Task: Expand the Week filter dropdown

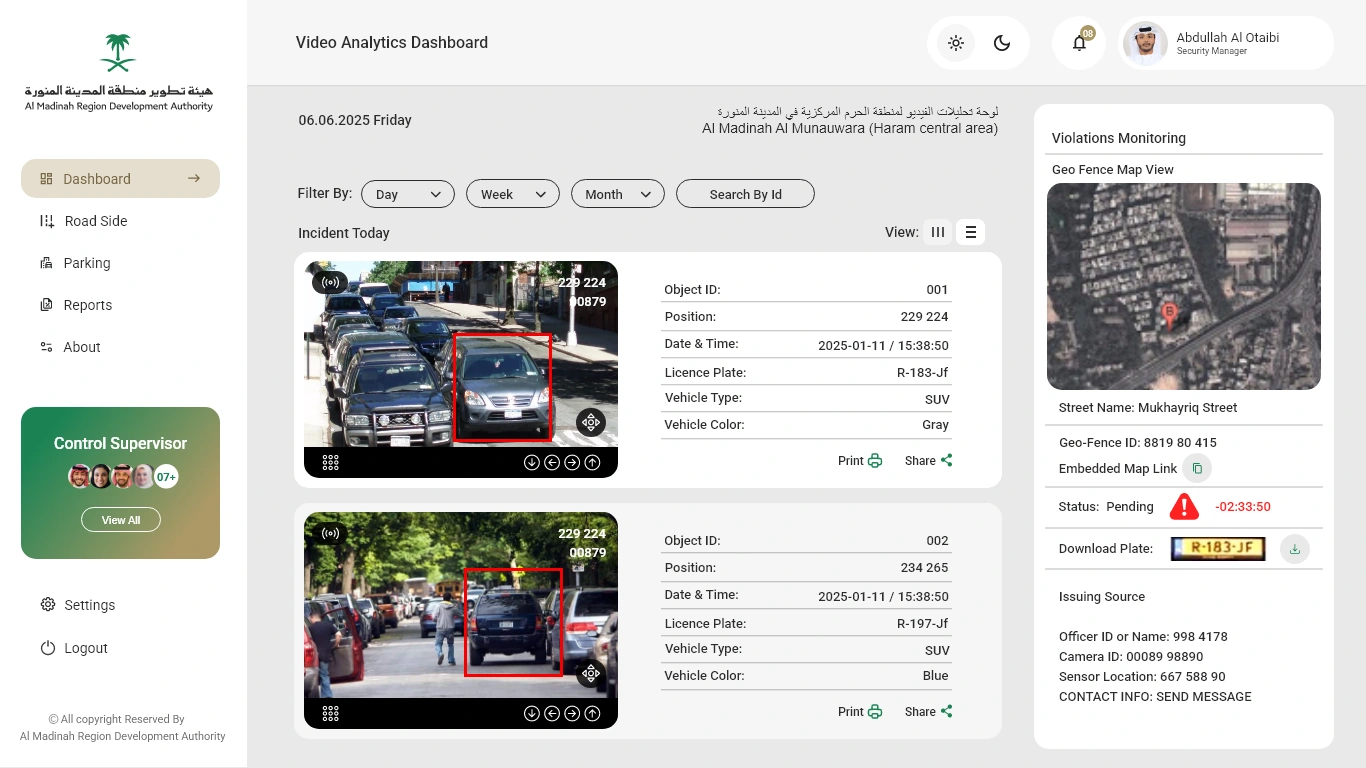Action: coord(513,194)
